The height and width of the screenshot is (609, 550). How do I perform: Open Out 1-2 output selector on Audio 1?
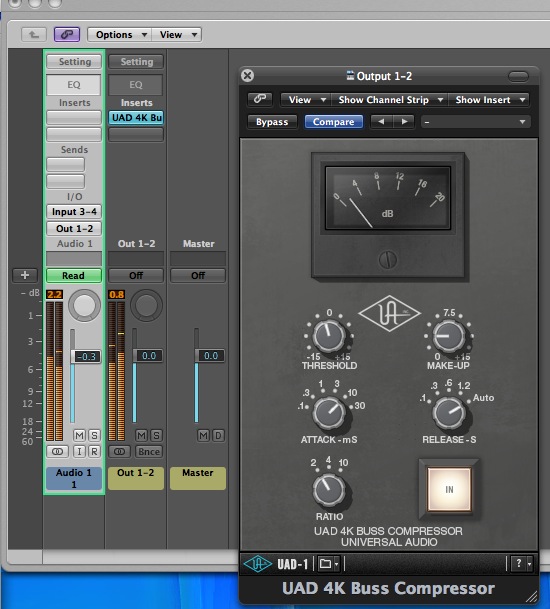pyautogui.click(x=74, y=228)
